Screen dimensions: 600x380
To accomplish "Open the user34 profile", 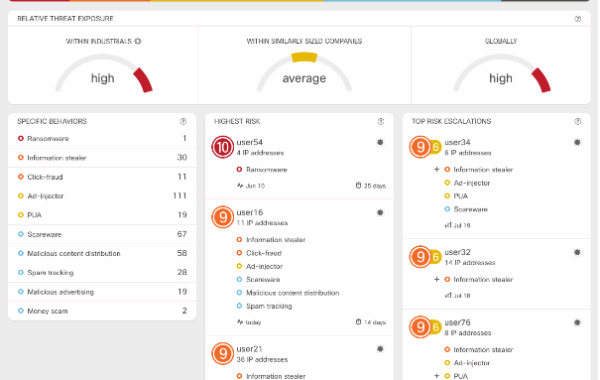I will coord(457,142).
